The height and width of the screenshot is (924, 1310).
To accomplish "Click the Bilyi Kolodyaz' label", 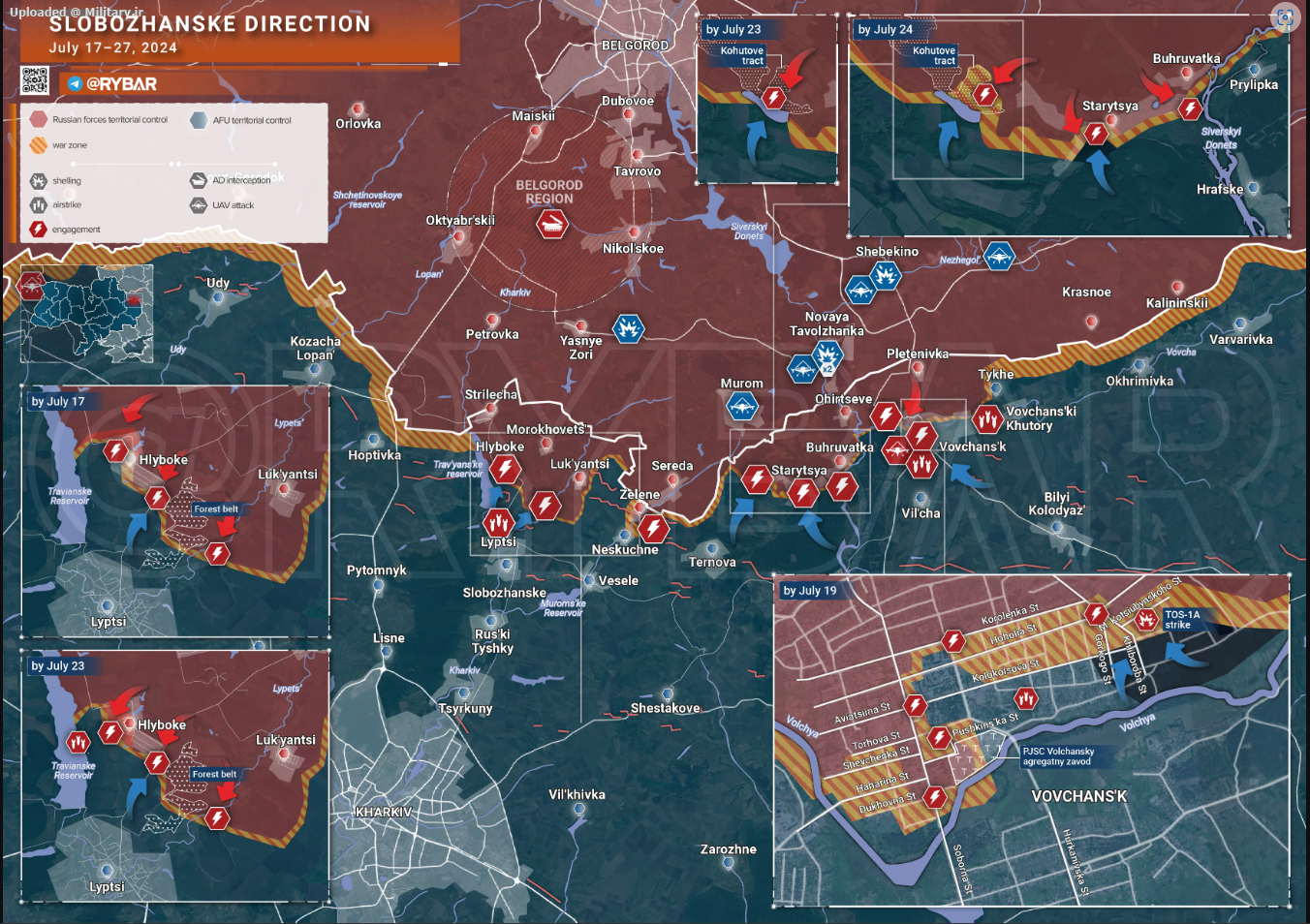I will 1057,504.
